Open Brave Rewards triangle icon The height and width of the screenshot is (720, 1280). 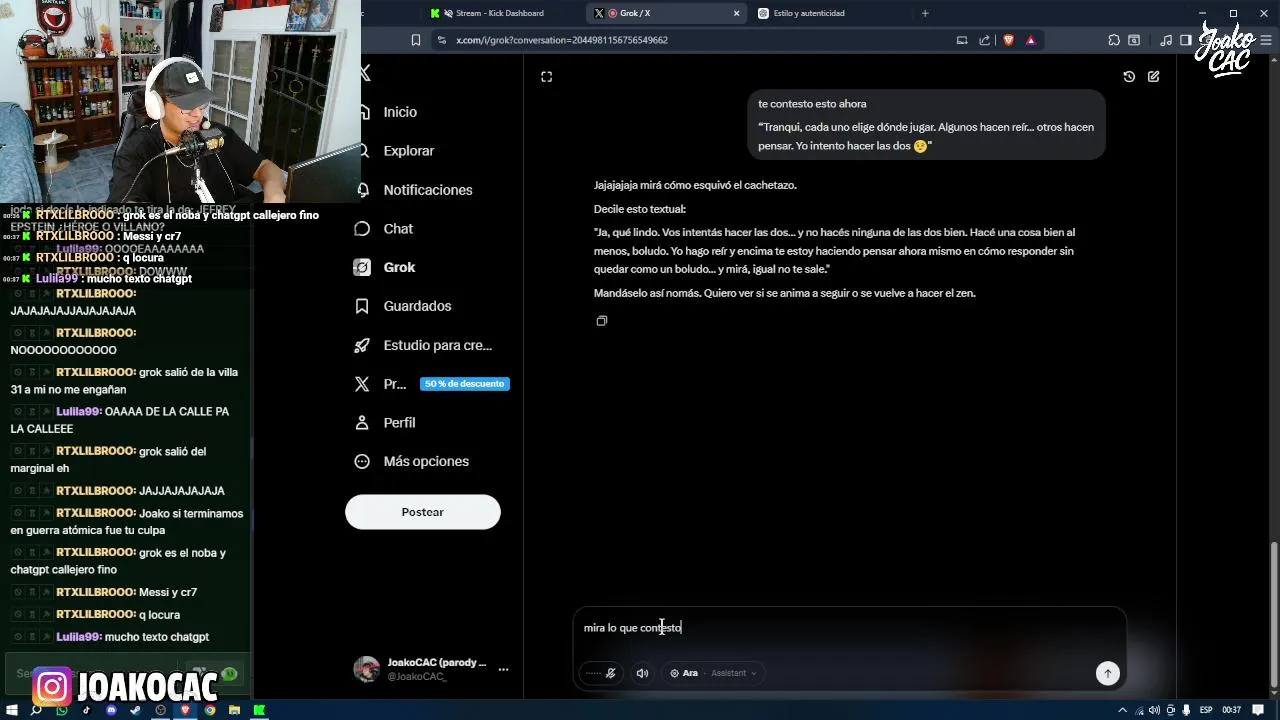point(1031,40)
